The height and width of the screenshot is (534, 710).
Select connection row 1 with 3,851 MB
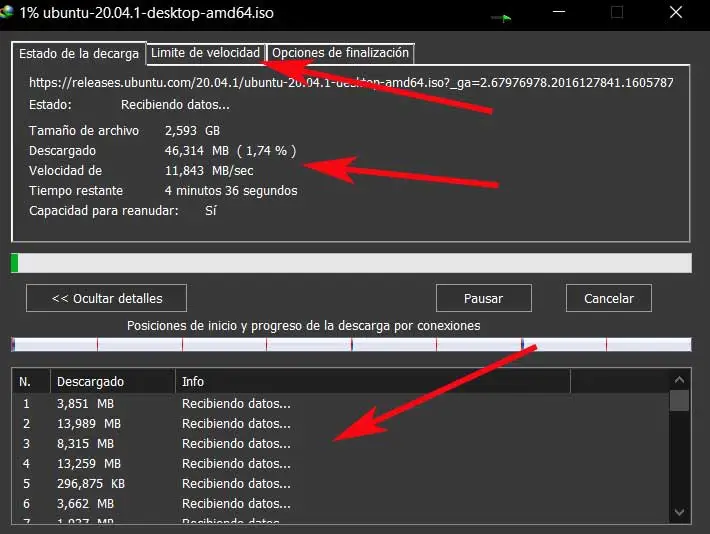[341, 404]
